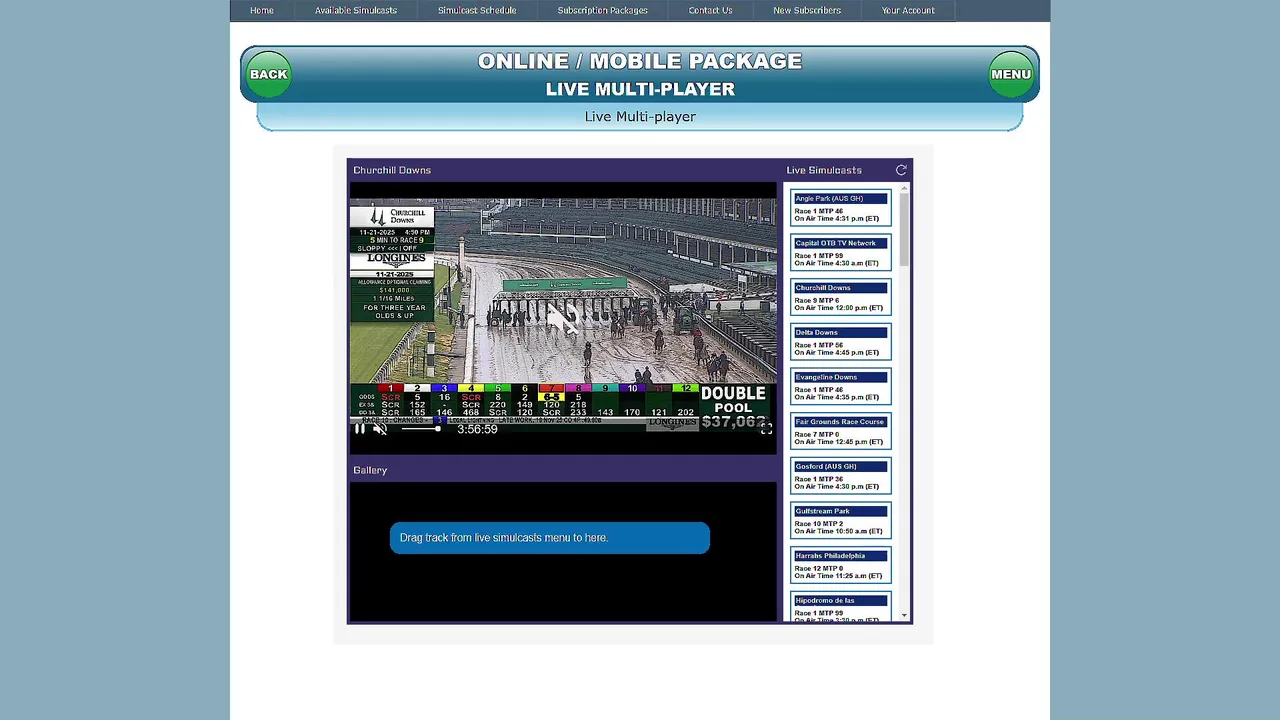Open Simulcast Schedule page

(x=477, y=10)
